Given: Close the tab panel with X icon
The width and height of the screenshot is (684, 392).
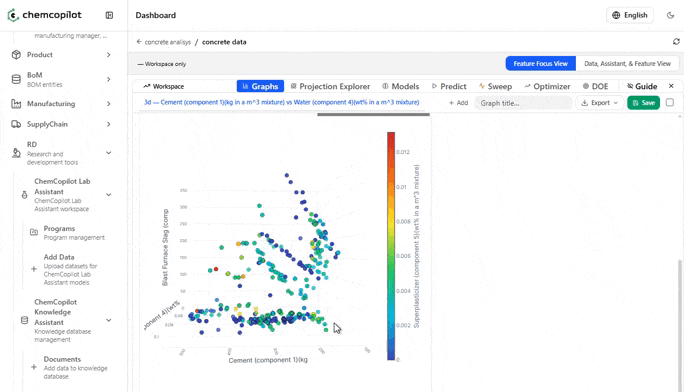Looking at the screenshot, I should (x=671, y=86).
